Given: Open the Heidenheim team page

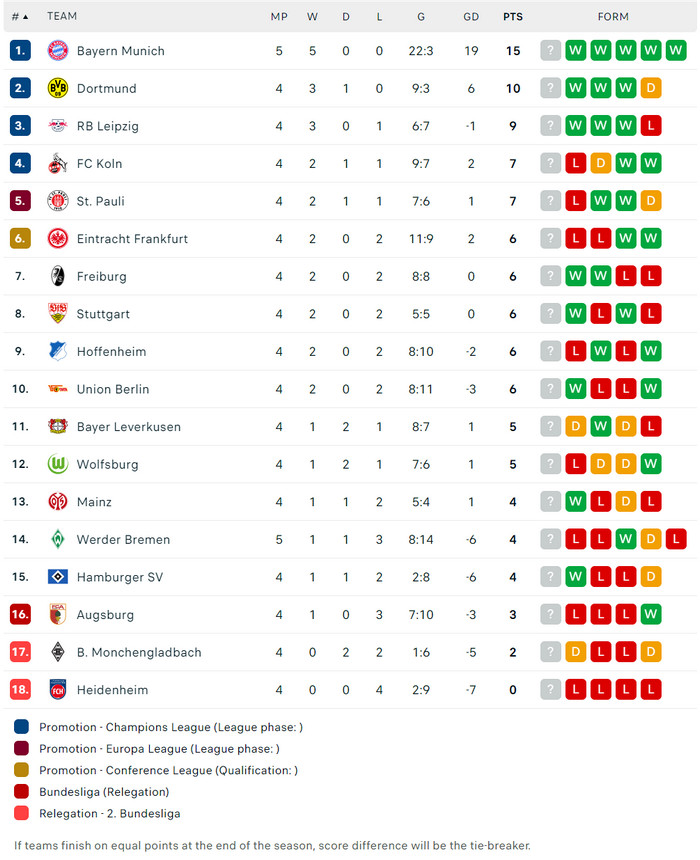Looking at the screenshot, I should (112, 690).
